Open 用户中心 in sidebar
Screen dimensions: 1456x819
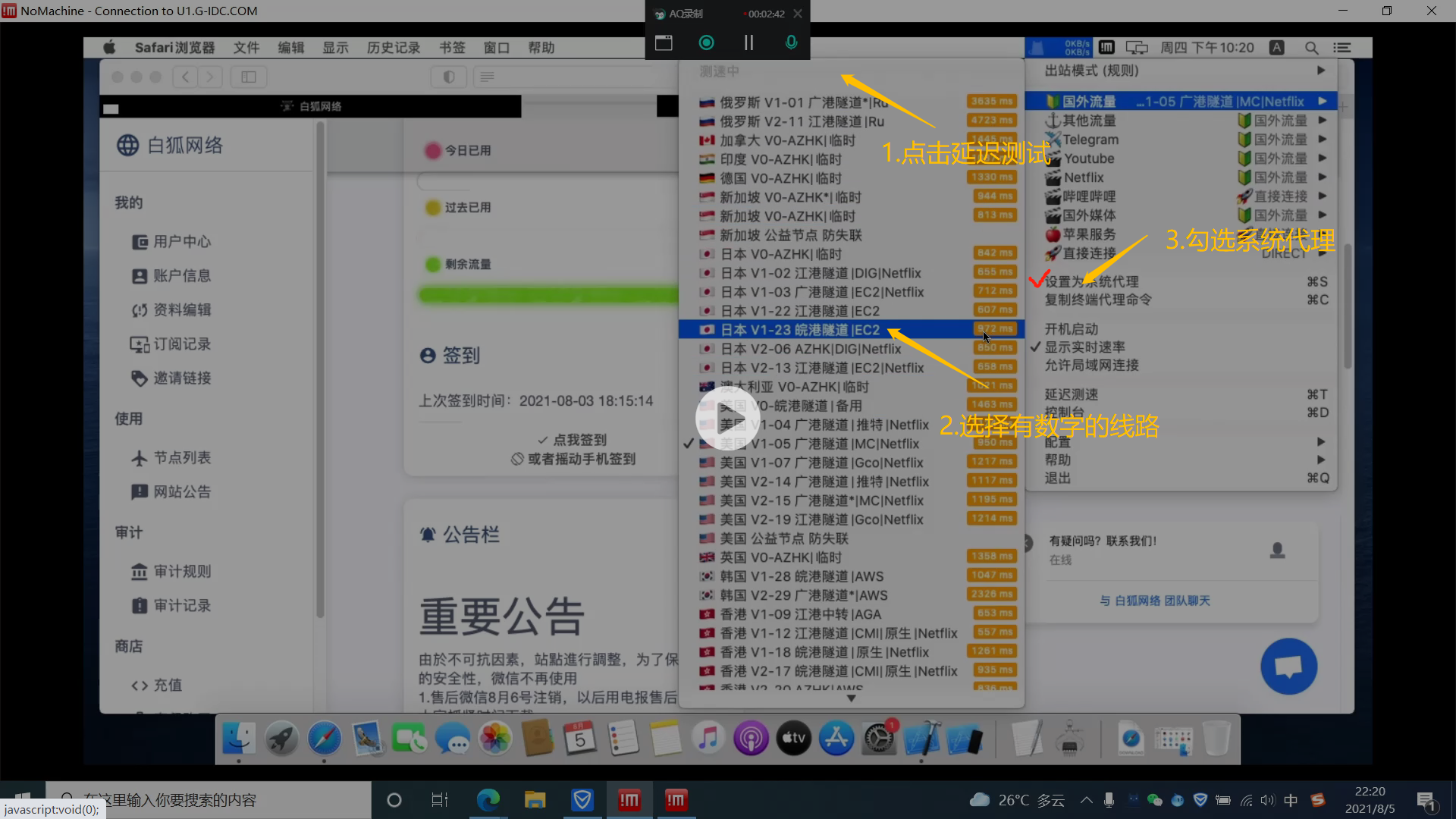pos(172,242)
